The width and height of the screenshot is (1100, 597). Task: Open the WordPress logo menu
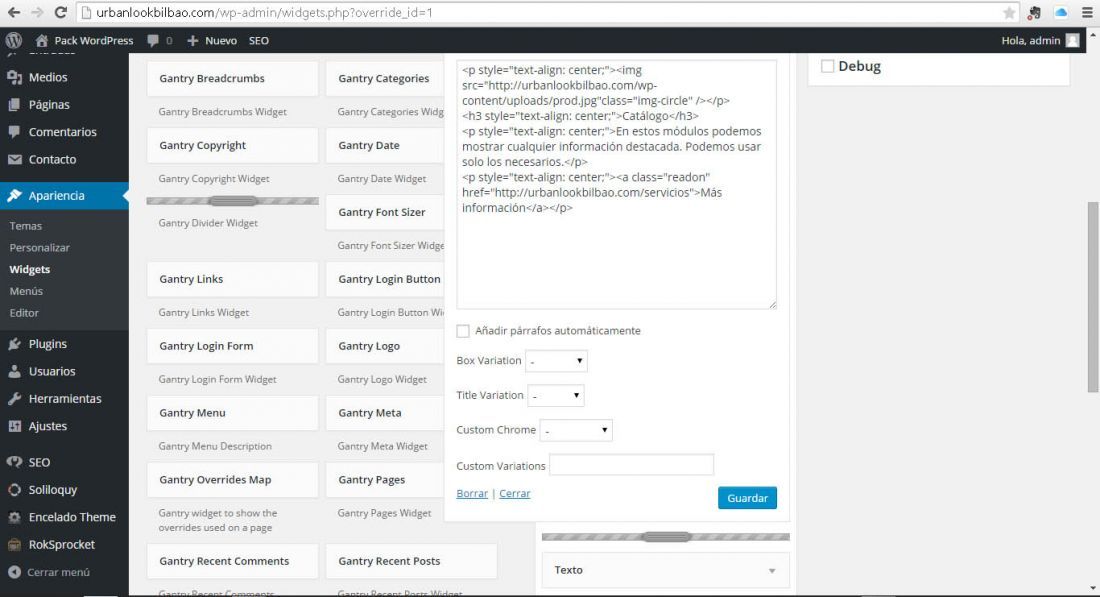point(14,40)
